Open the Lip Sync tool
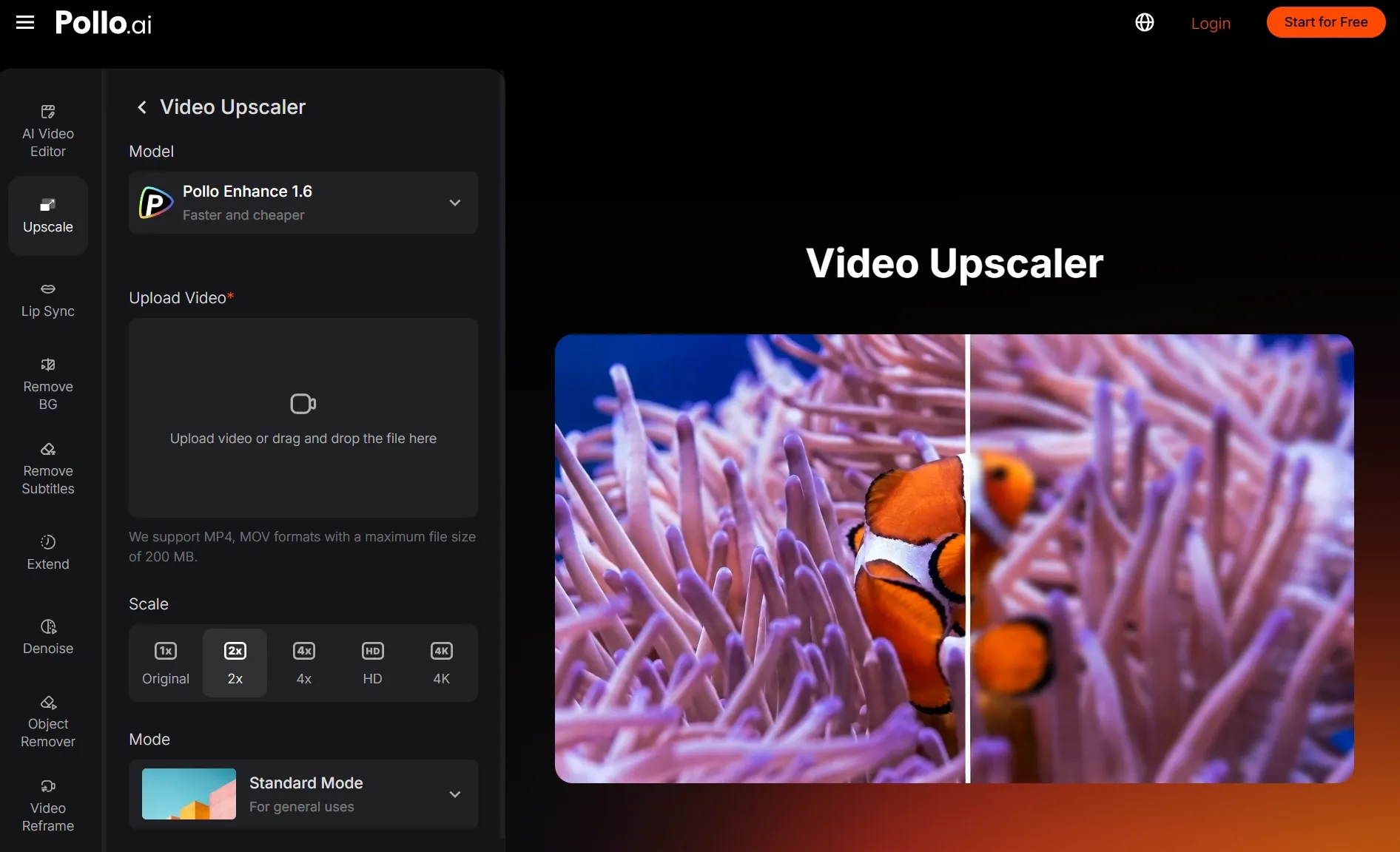 [x=48, y=300]
